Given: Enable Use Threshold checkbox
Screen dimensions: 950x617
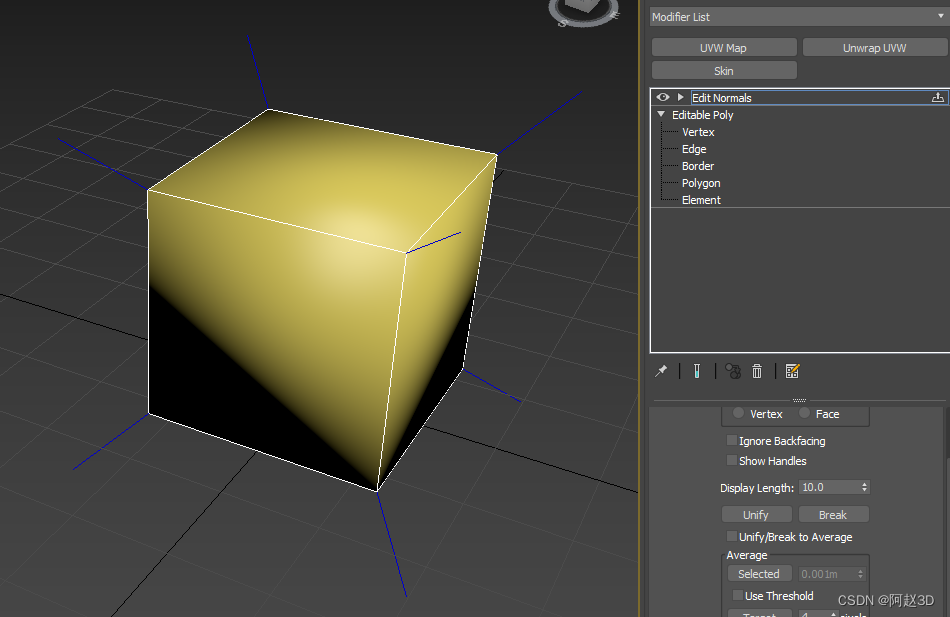Looking at the screenshot, I should pos(738,595).
